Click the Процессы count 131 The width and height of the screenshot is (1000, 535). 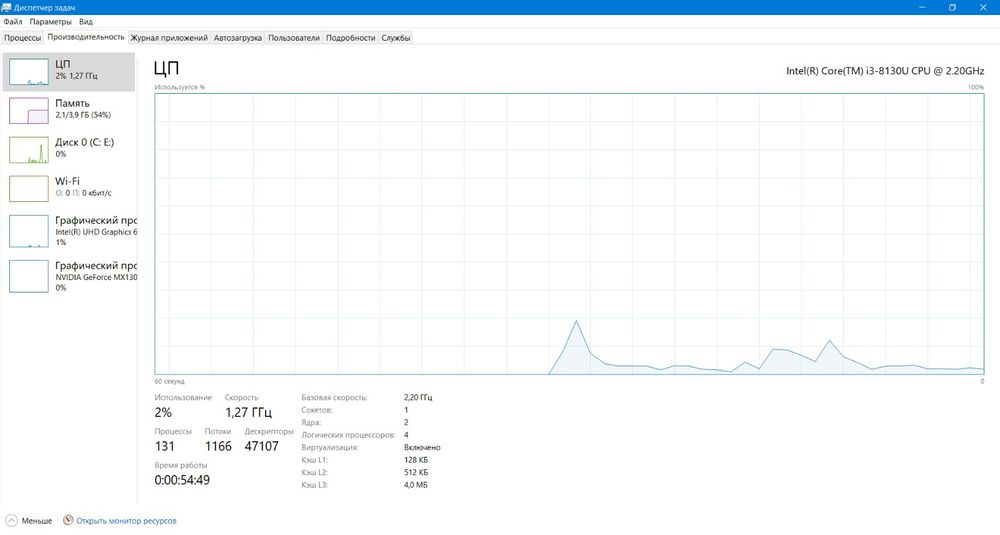point(165,446)
